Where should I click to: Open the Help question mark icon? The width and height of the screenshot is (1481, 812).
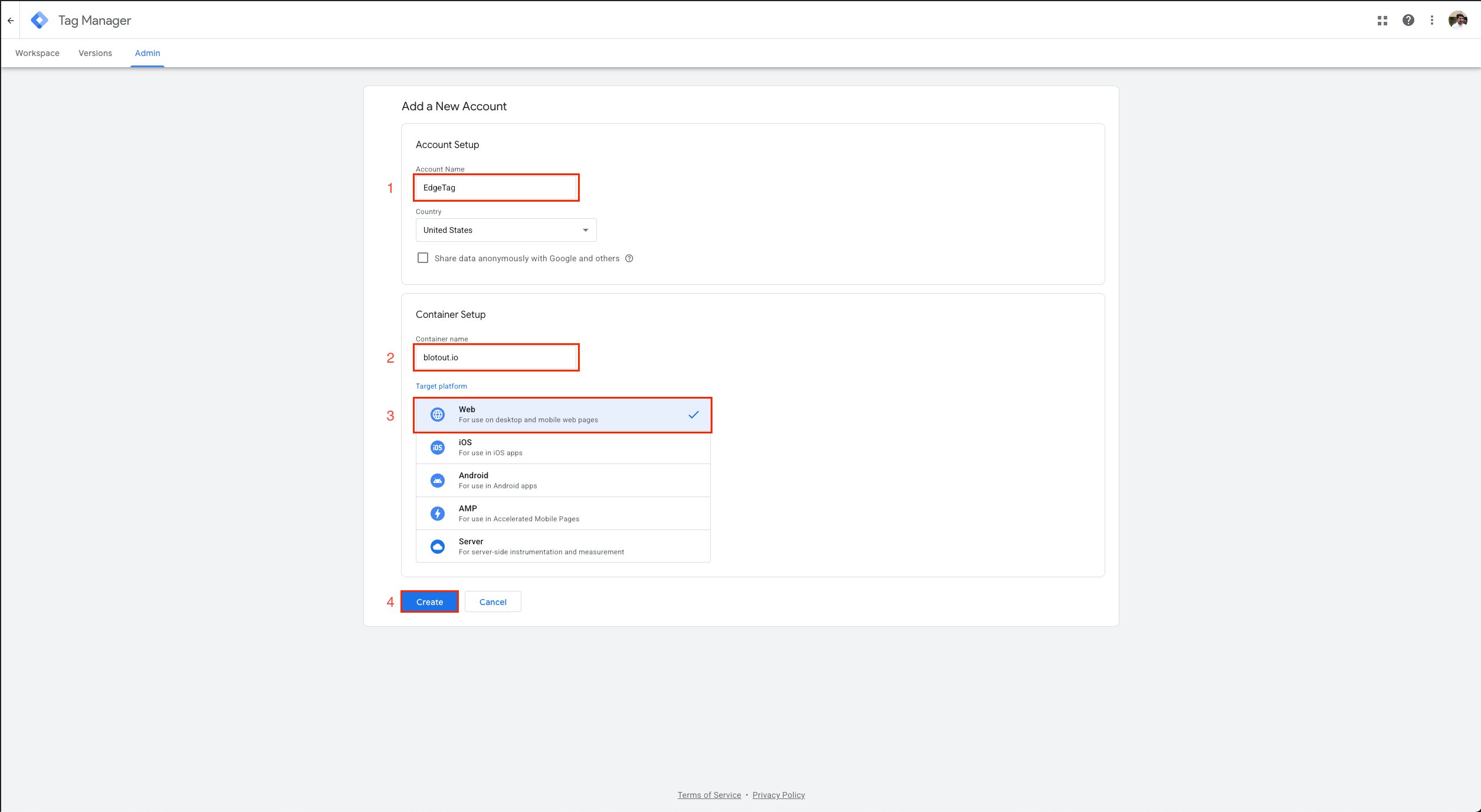click(1408, 21)
